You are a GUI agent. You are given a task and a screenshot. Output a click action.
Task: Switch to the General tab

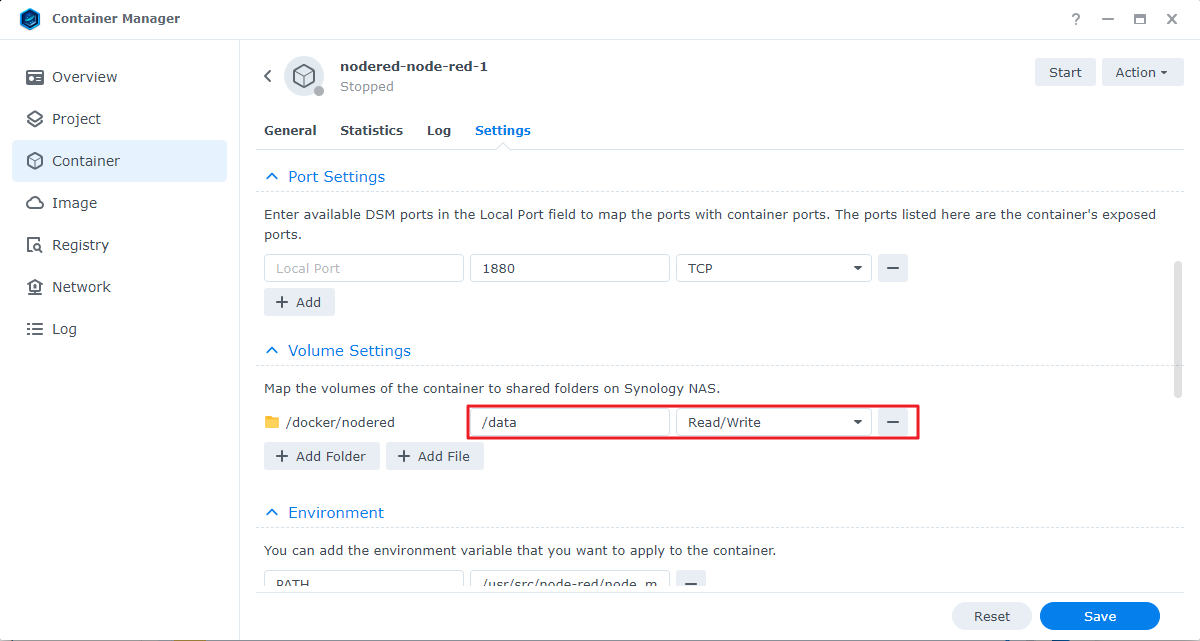pyautogui.click(x=290, y=130)
